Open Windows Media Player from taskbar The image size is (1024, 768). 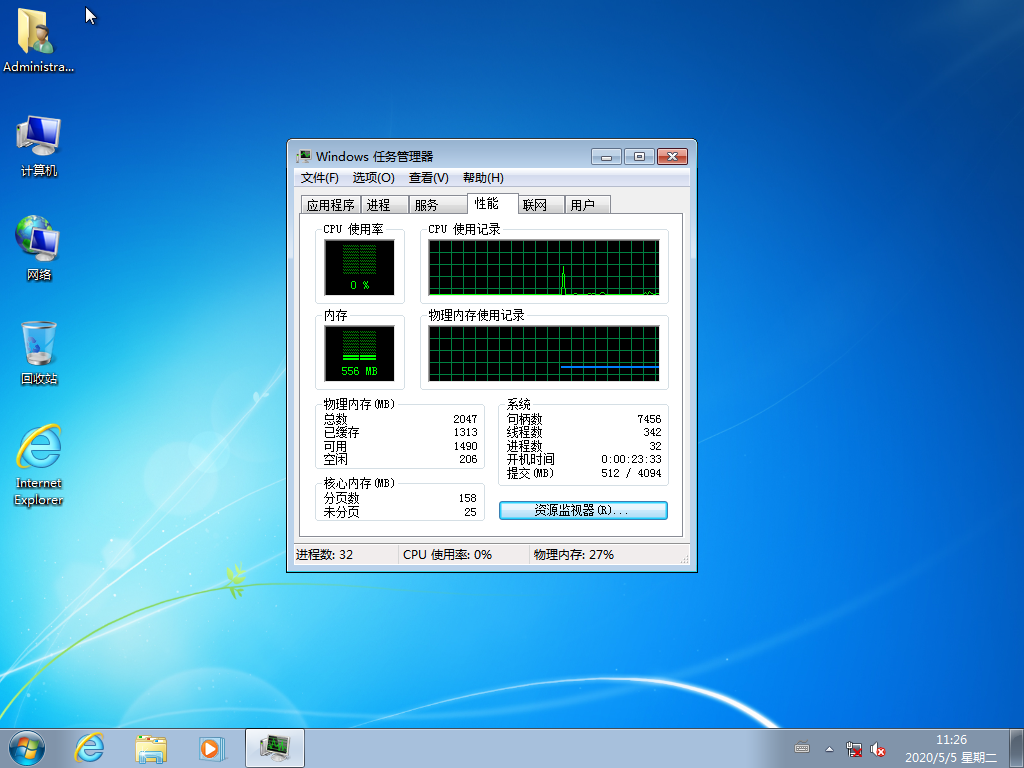coord(212,748)
